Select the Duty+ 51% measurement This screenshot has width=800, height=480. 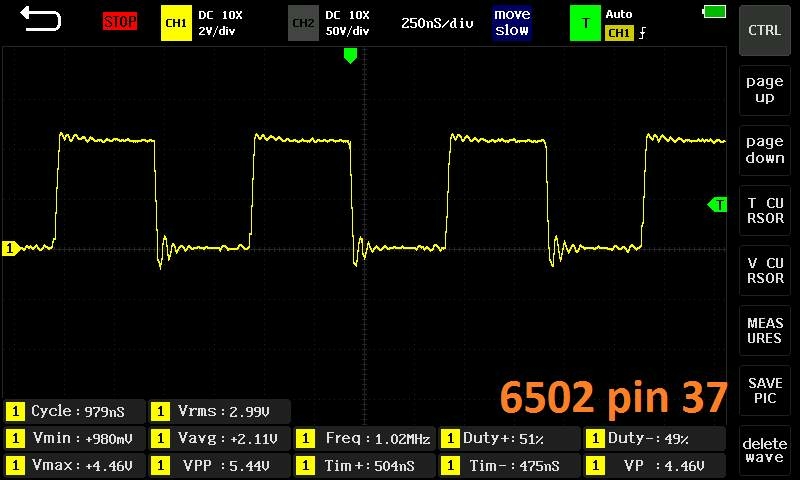click(x=509, y=439)
